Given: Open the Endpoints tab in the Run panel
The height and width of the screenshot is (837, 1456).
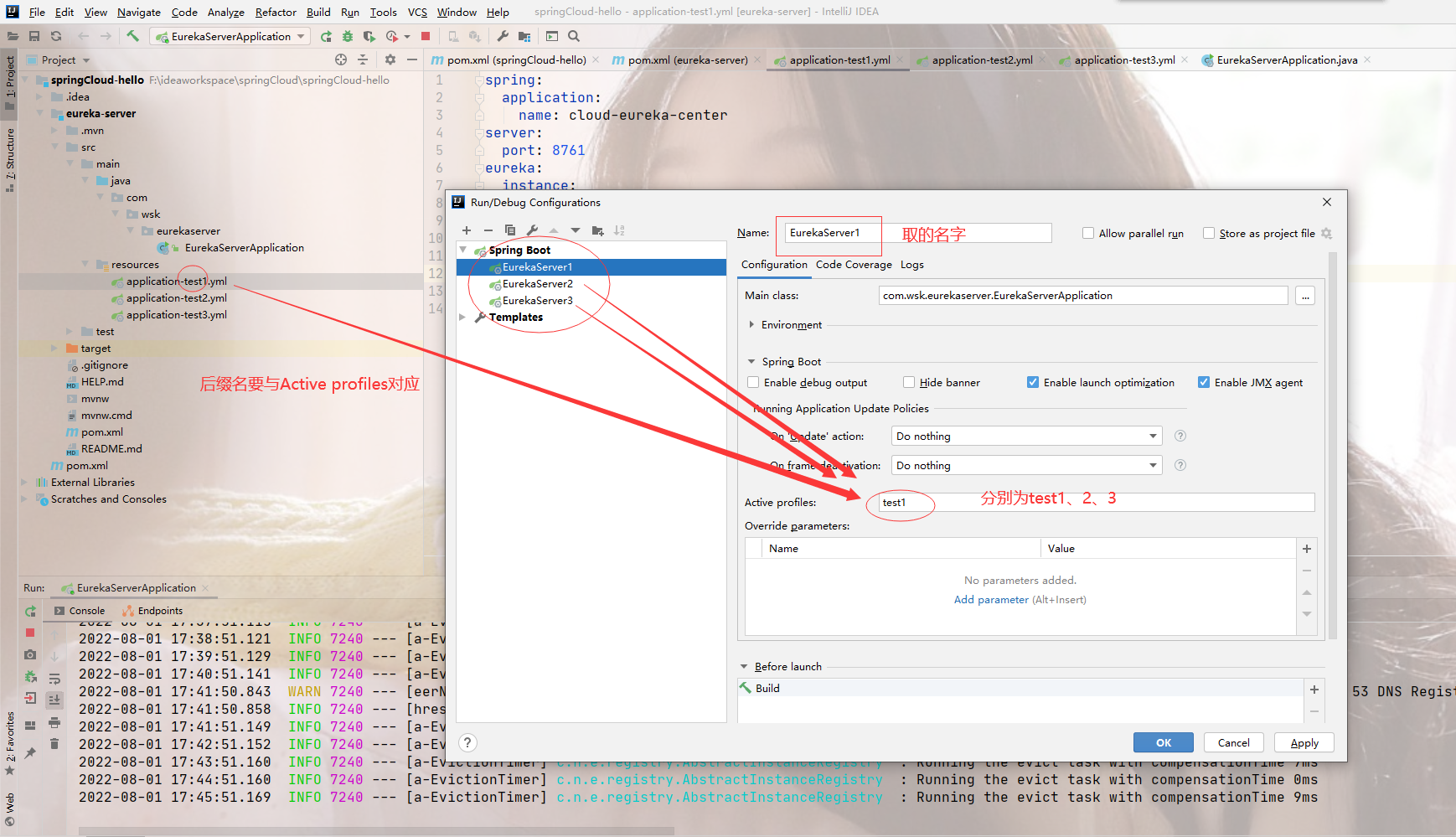Looking at the screenshot, I should coord(152,611).
